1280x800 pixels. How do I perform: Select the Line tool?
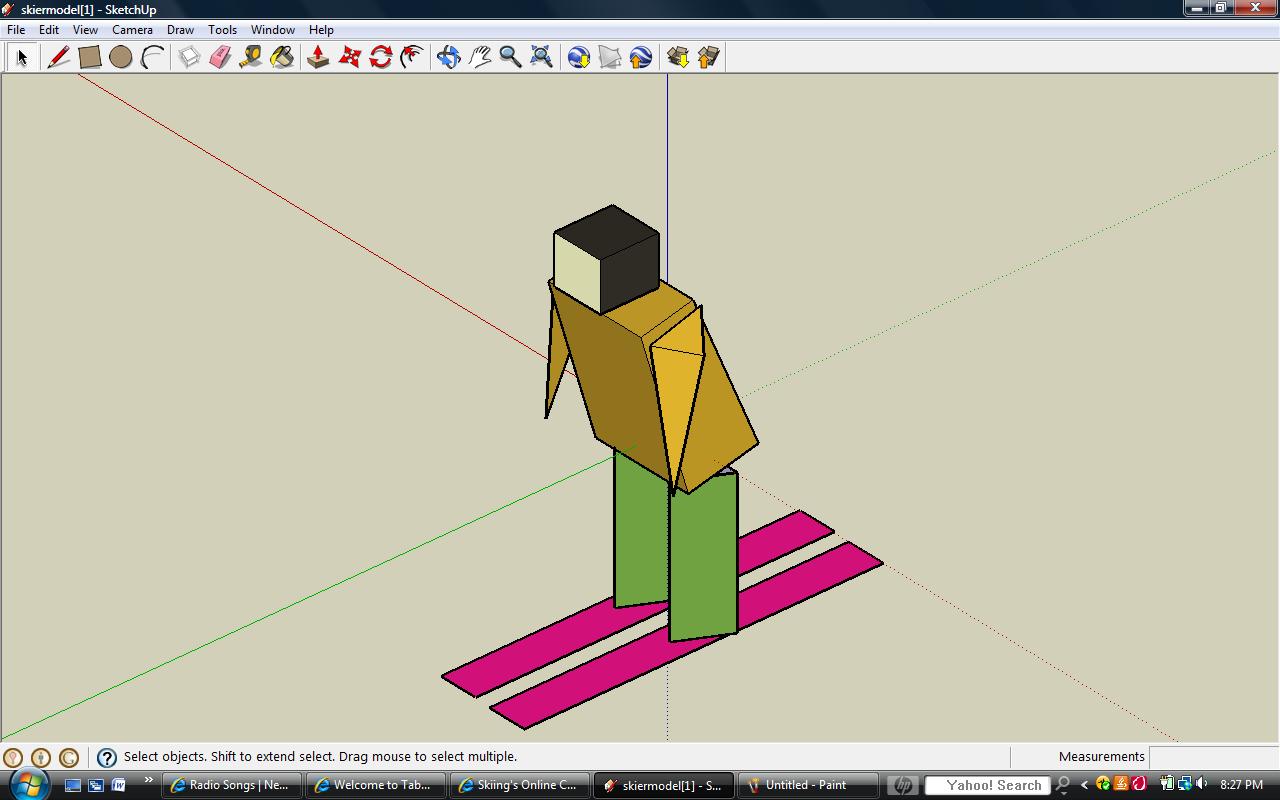(59, 57)
